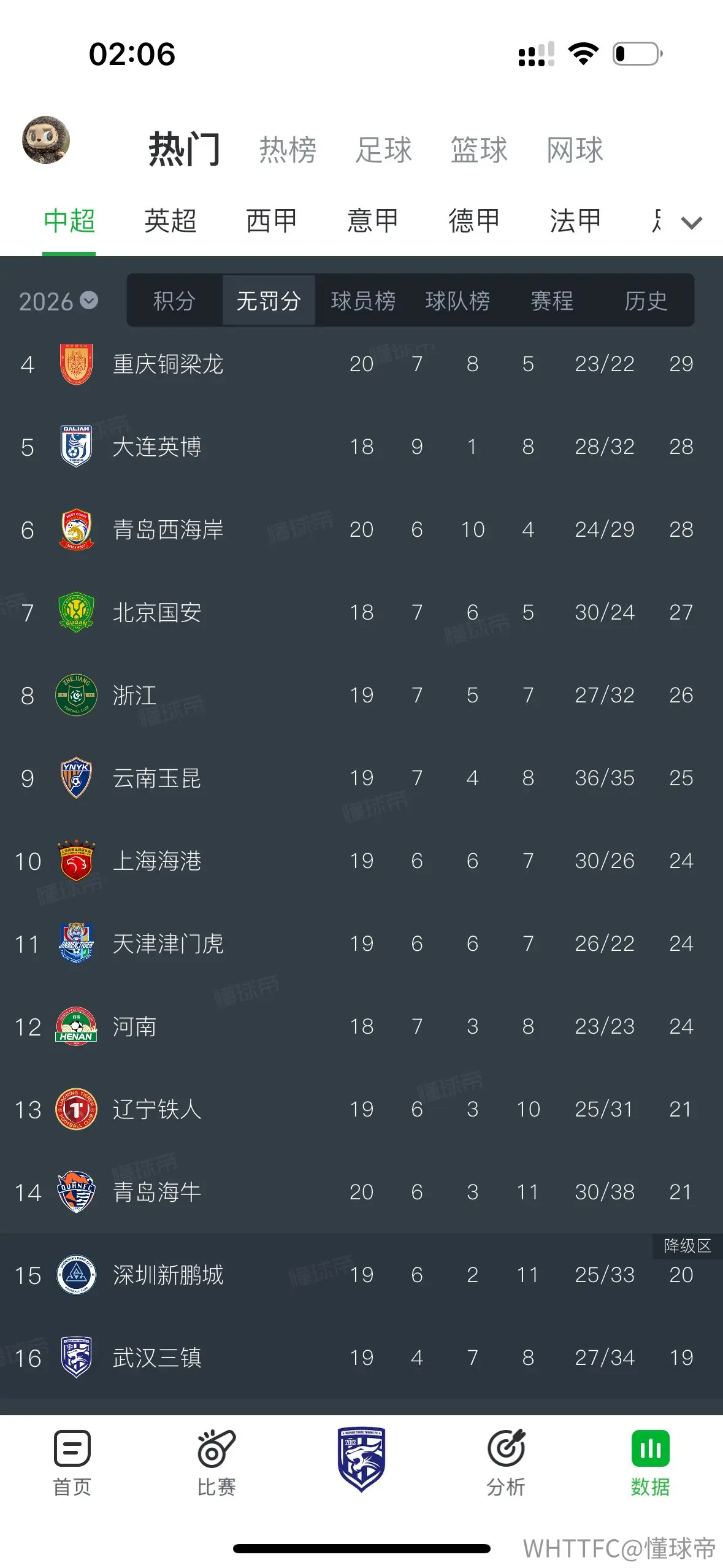Open the 赛程 schedule section
The width and height of the screenshot is (723, 1568).
point(552,301)
